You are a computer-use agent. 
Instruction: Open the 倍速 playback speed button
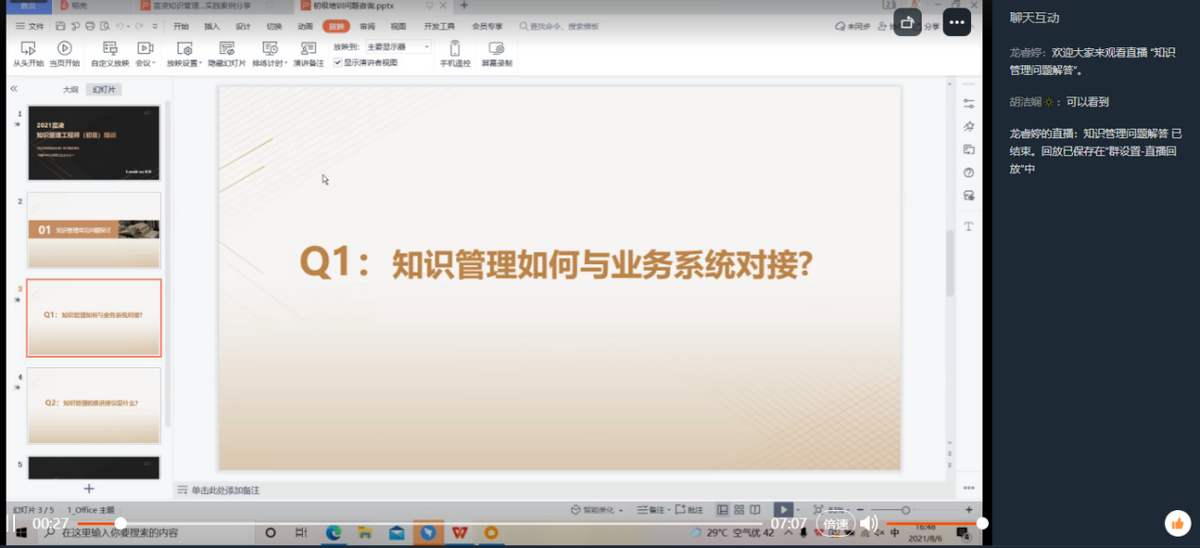pos(835,523)
